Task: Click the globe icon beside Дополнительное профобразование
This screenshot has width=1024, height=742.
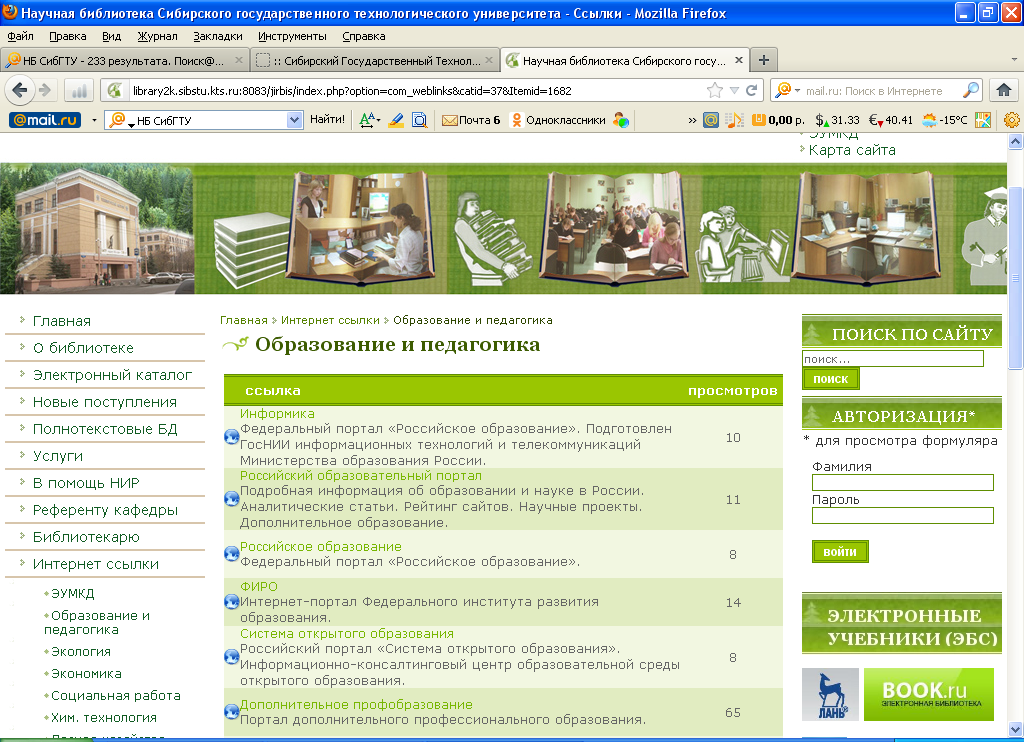Action: [231, 712]
